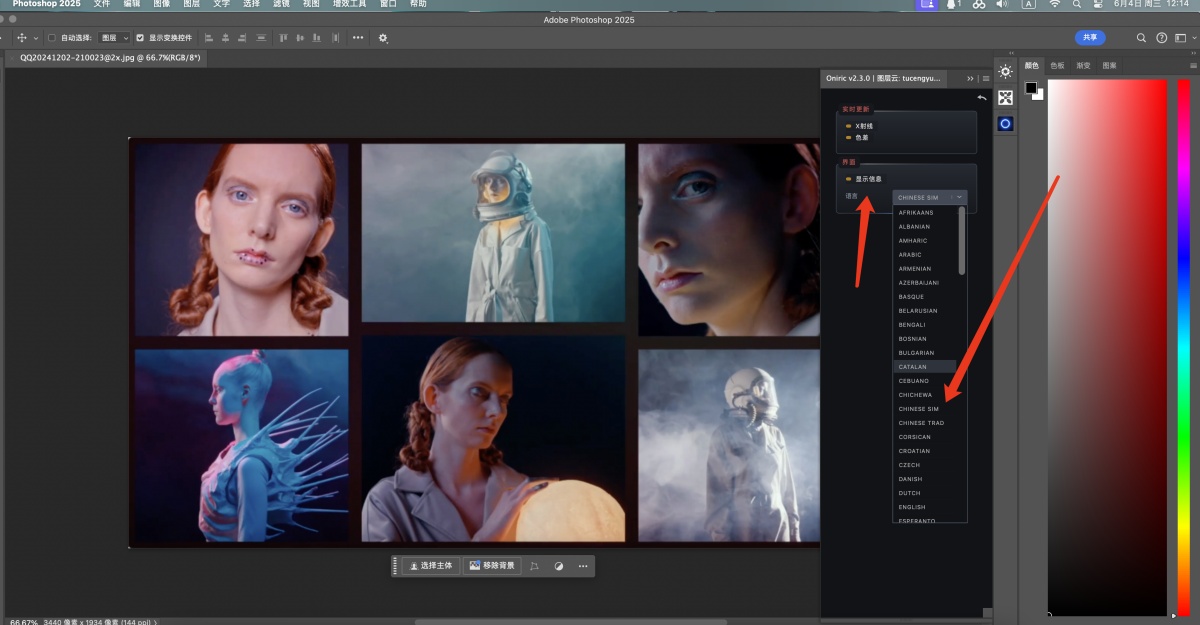
Task: Switch to the 色板 tab
Action: (1058, 65)
